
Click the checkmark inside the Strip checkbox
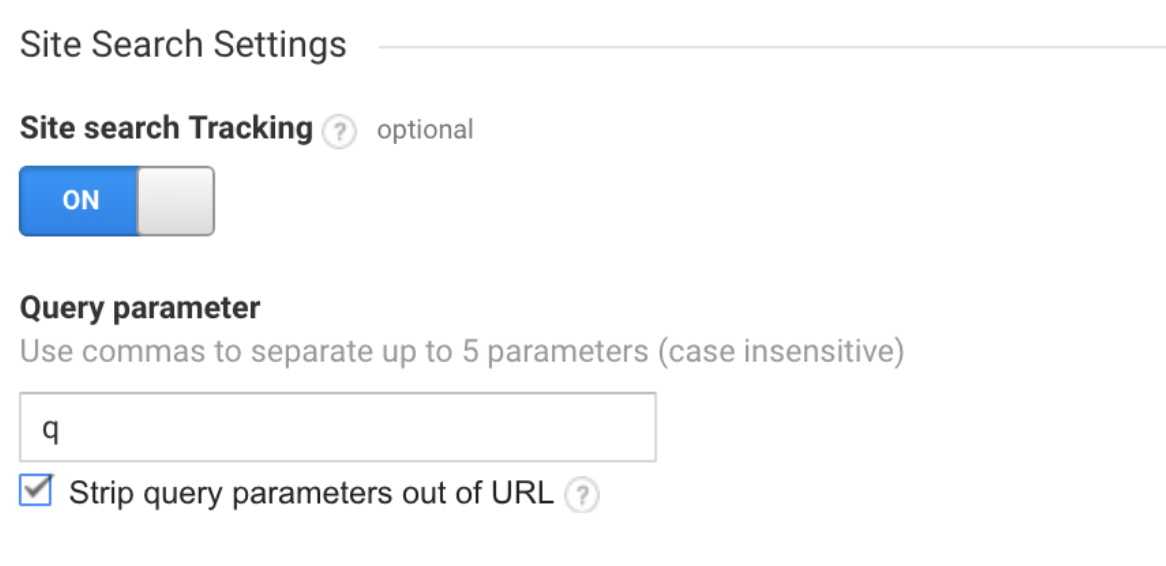coord(36,489)
